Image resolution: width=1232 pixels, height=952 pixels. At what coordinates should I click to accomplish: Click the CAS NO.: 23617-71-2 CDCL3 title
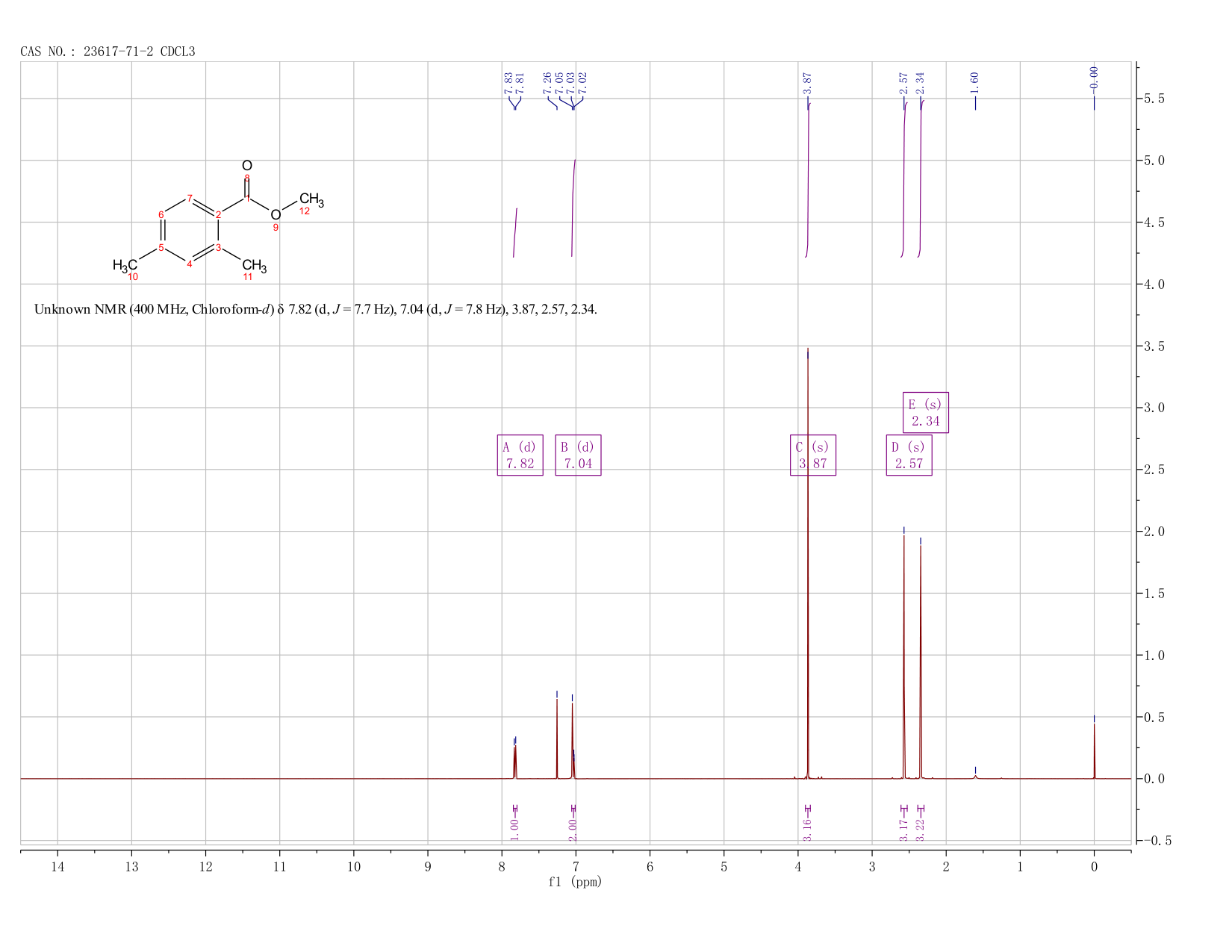tap(108, 52)
